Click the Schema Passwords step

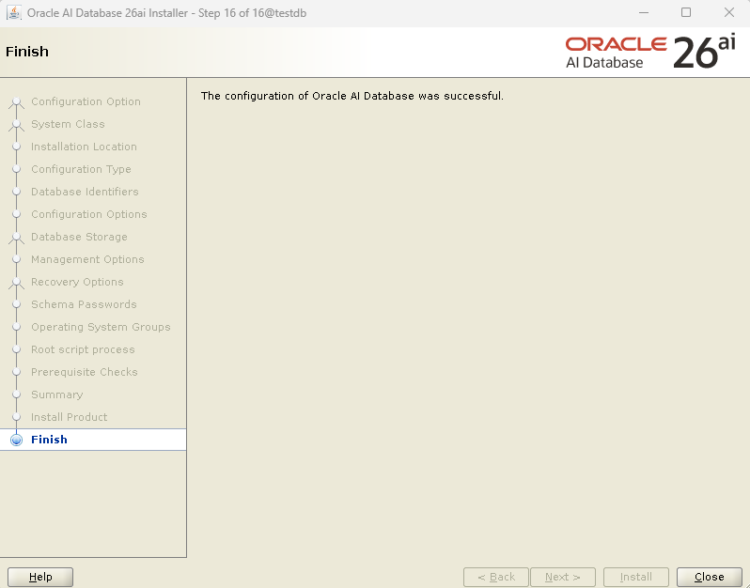(x=84, y=304)
